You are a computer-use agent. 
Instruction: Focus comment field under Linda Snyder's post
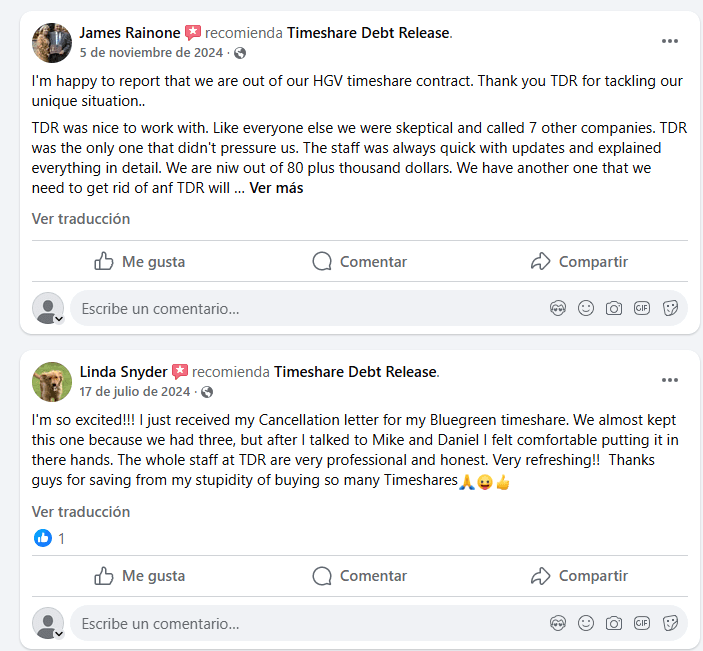point(300,623)
